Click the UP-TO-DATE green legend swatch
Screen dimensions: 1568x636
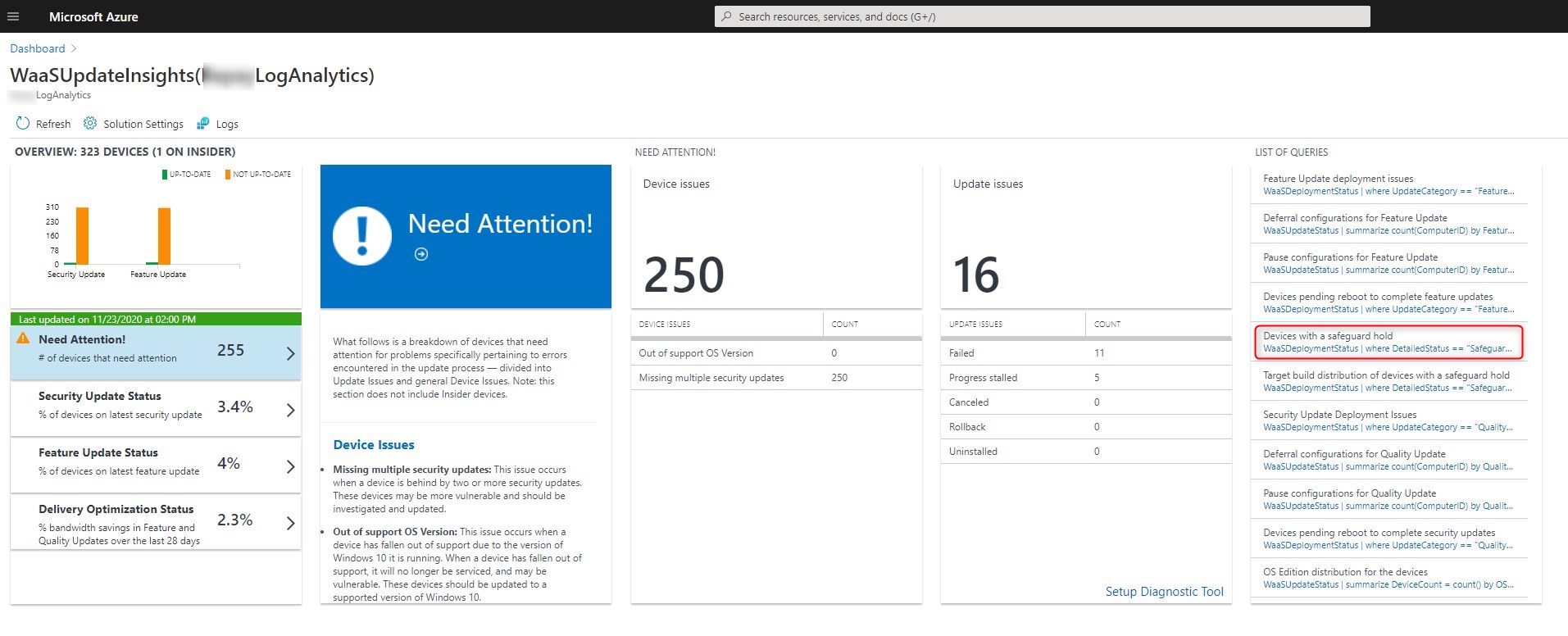tap(165, 175)
